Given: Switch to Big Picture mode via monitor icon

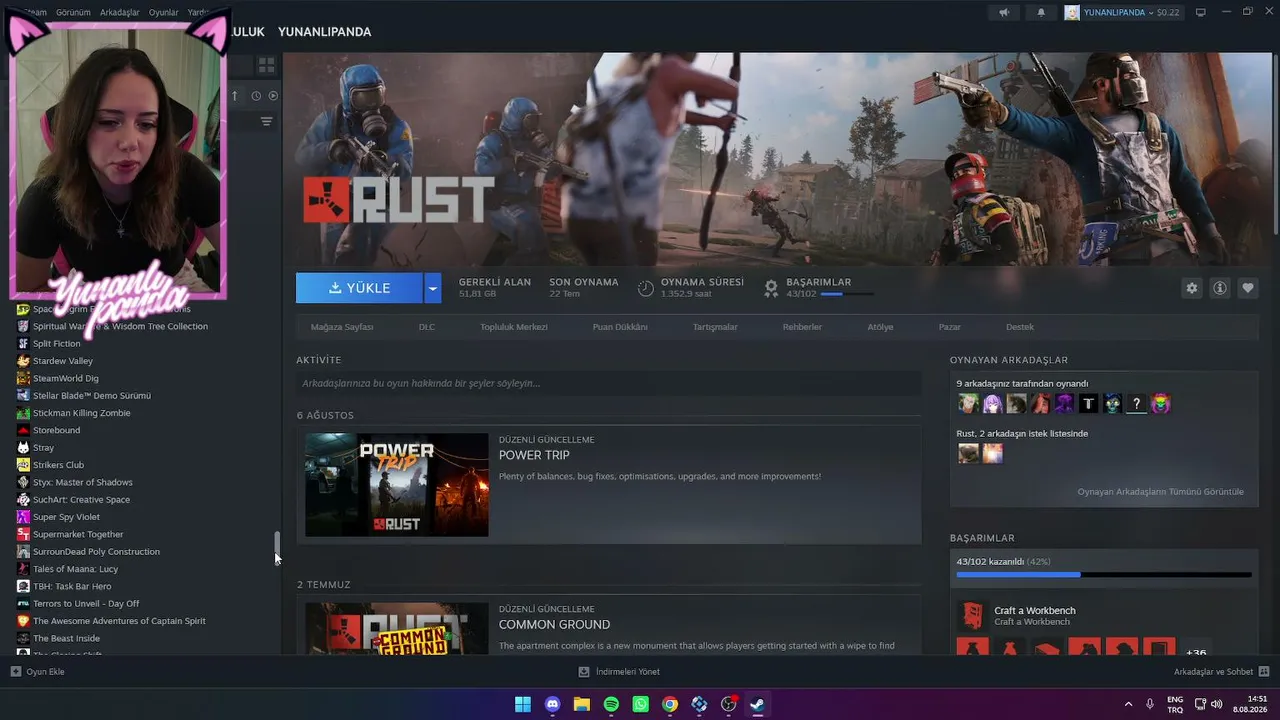Looking at the screenshot, I should pyautogui.click(x=1201, y=12).
